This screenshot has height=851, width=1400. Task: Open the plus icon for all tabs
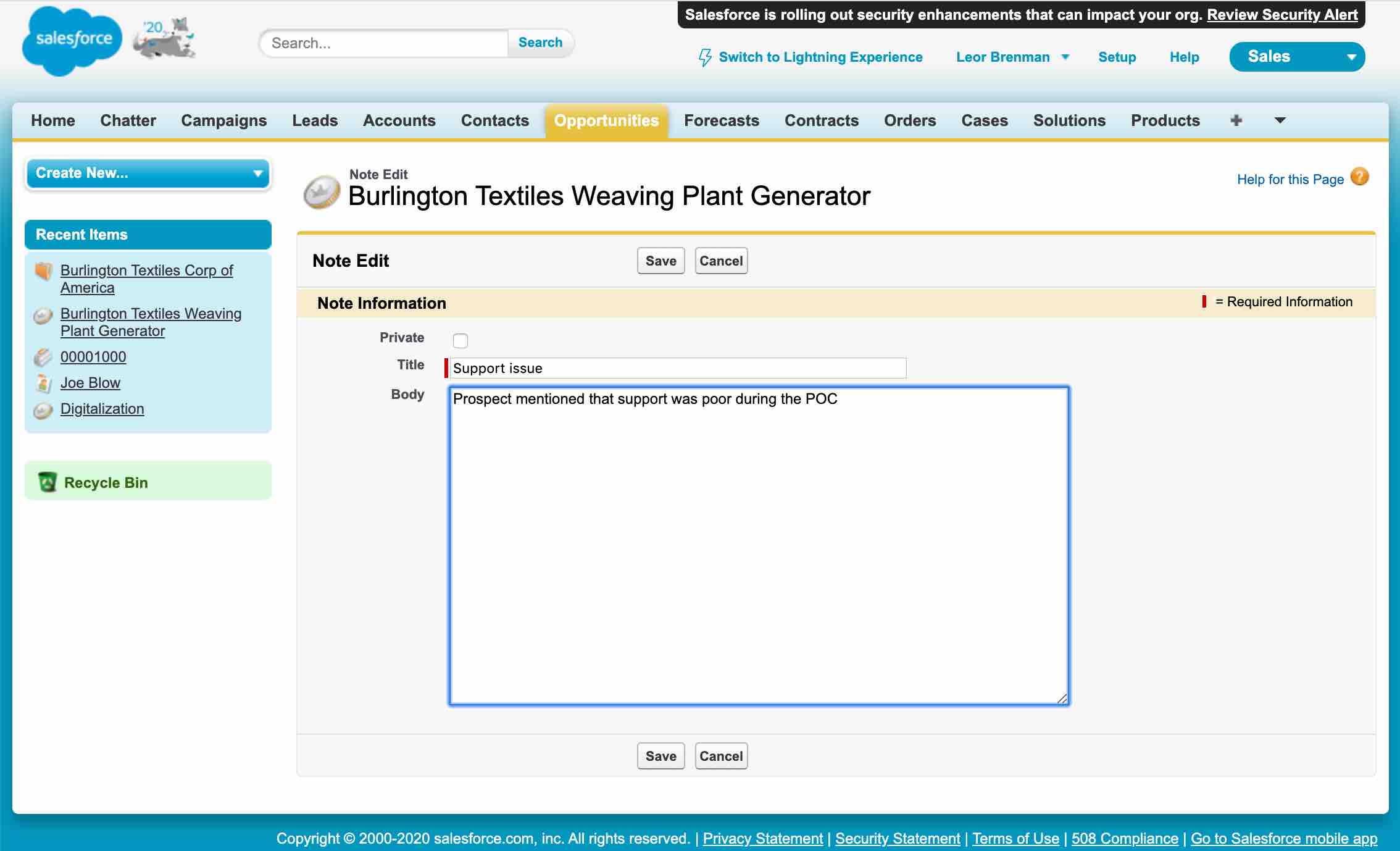tap(1236, 120)
